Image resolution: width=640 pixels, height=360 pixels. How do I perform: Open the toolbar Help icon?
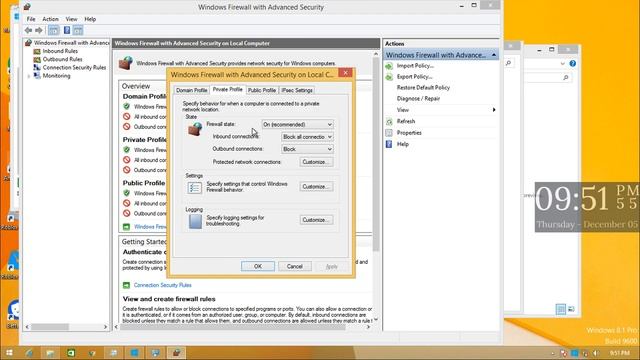[67, 30]
